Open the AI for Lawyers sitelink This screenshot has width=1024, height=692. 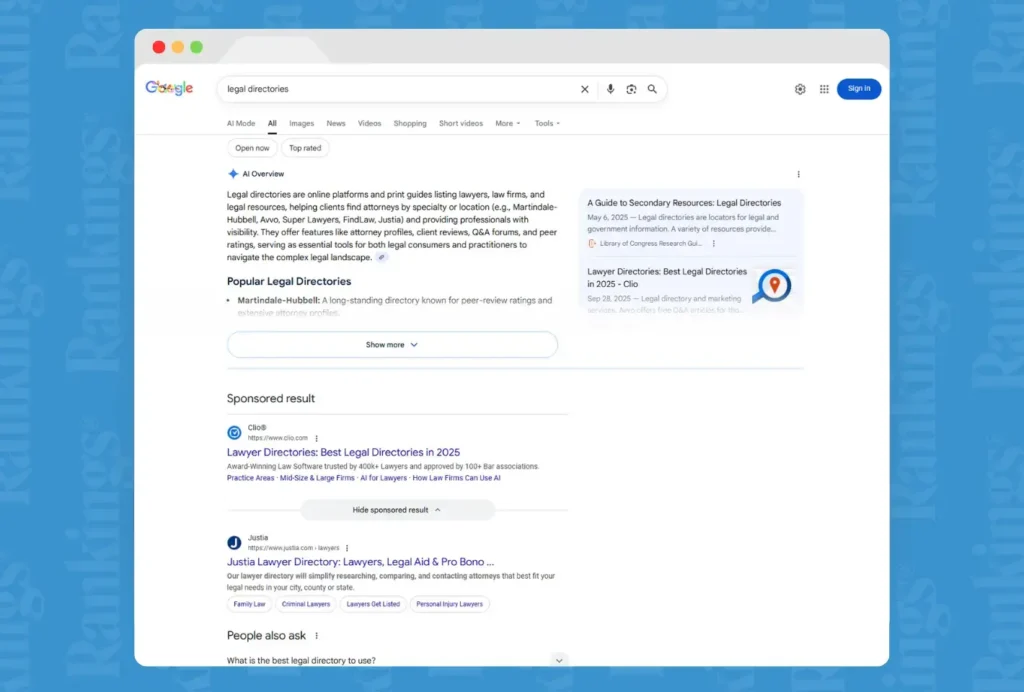pyautogui.click(x=383, y=478)
